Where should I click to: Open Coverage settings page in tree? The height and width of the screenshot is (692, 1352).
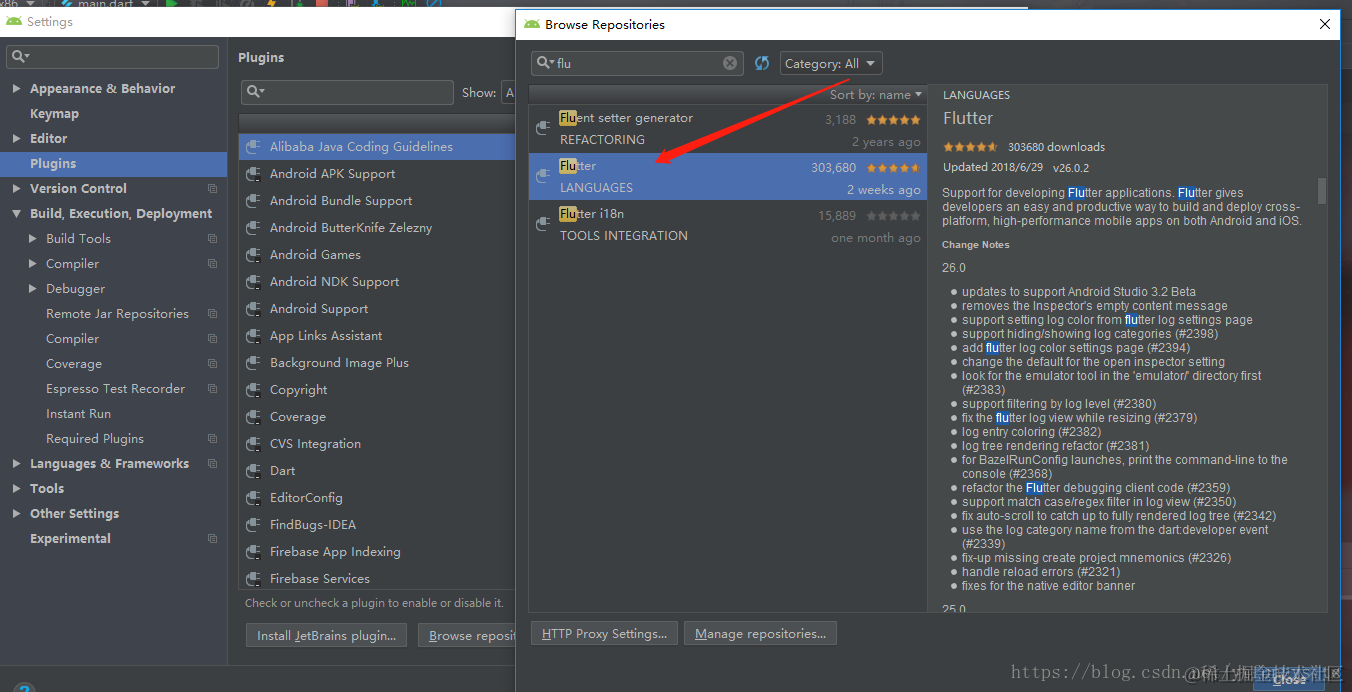click(74, 363)
